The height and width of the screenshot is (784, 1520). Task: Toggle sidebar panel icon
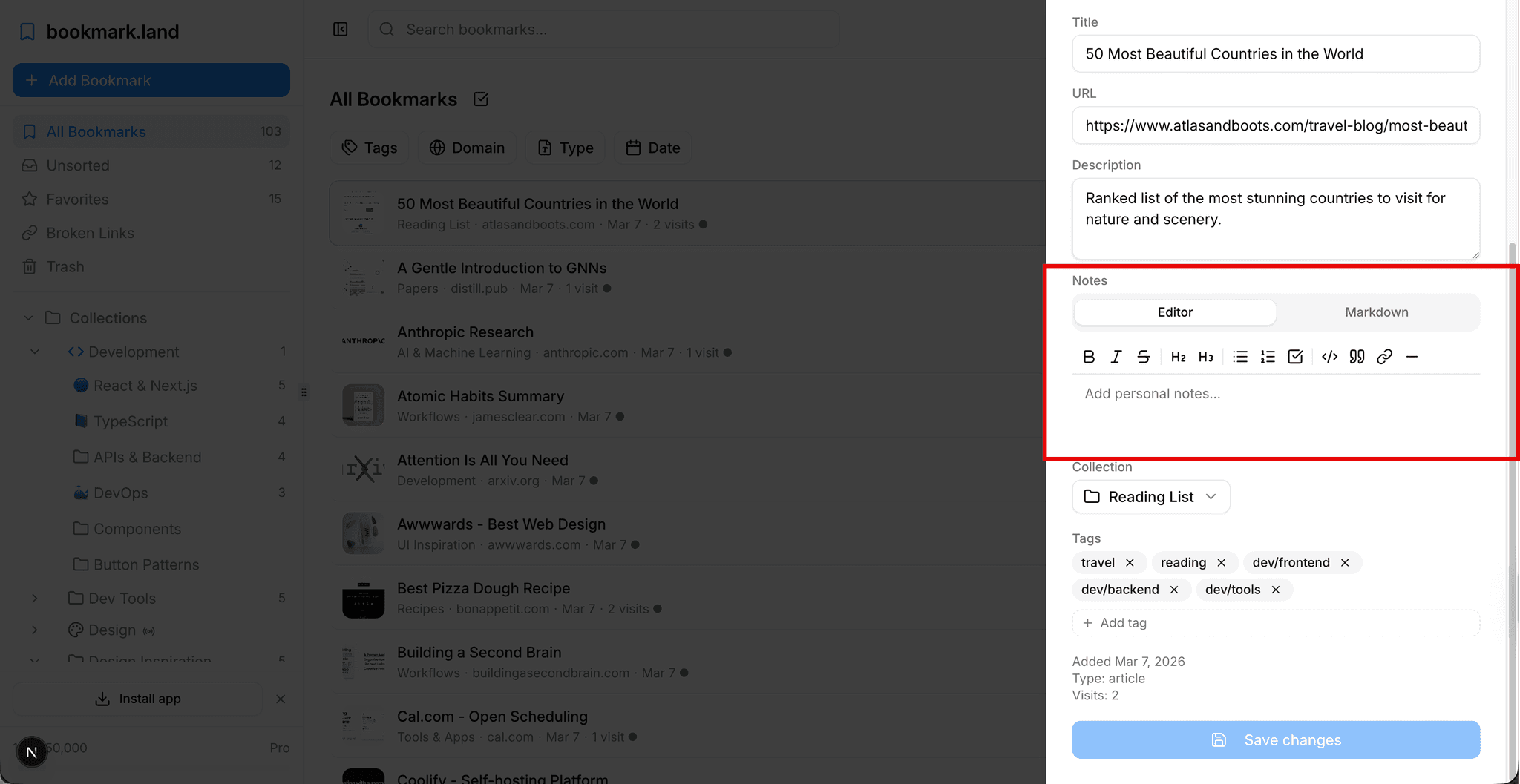tap(341, 30)
